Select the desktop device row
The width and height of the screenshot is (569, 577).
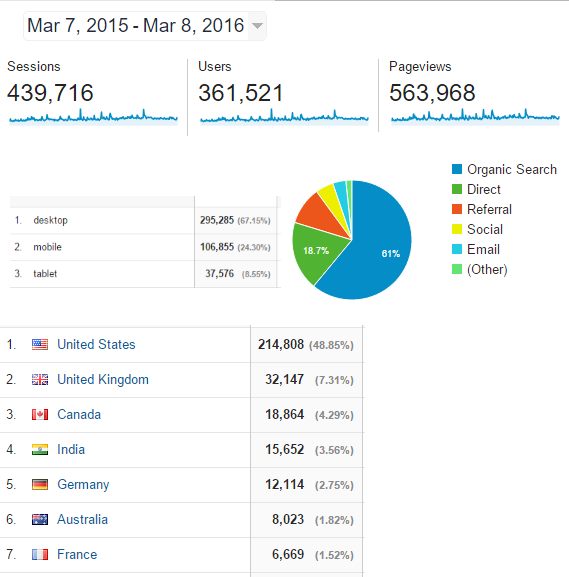pos(145,220)
